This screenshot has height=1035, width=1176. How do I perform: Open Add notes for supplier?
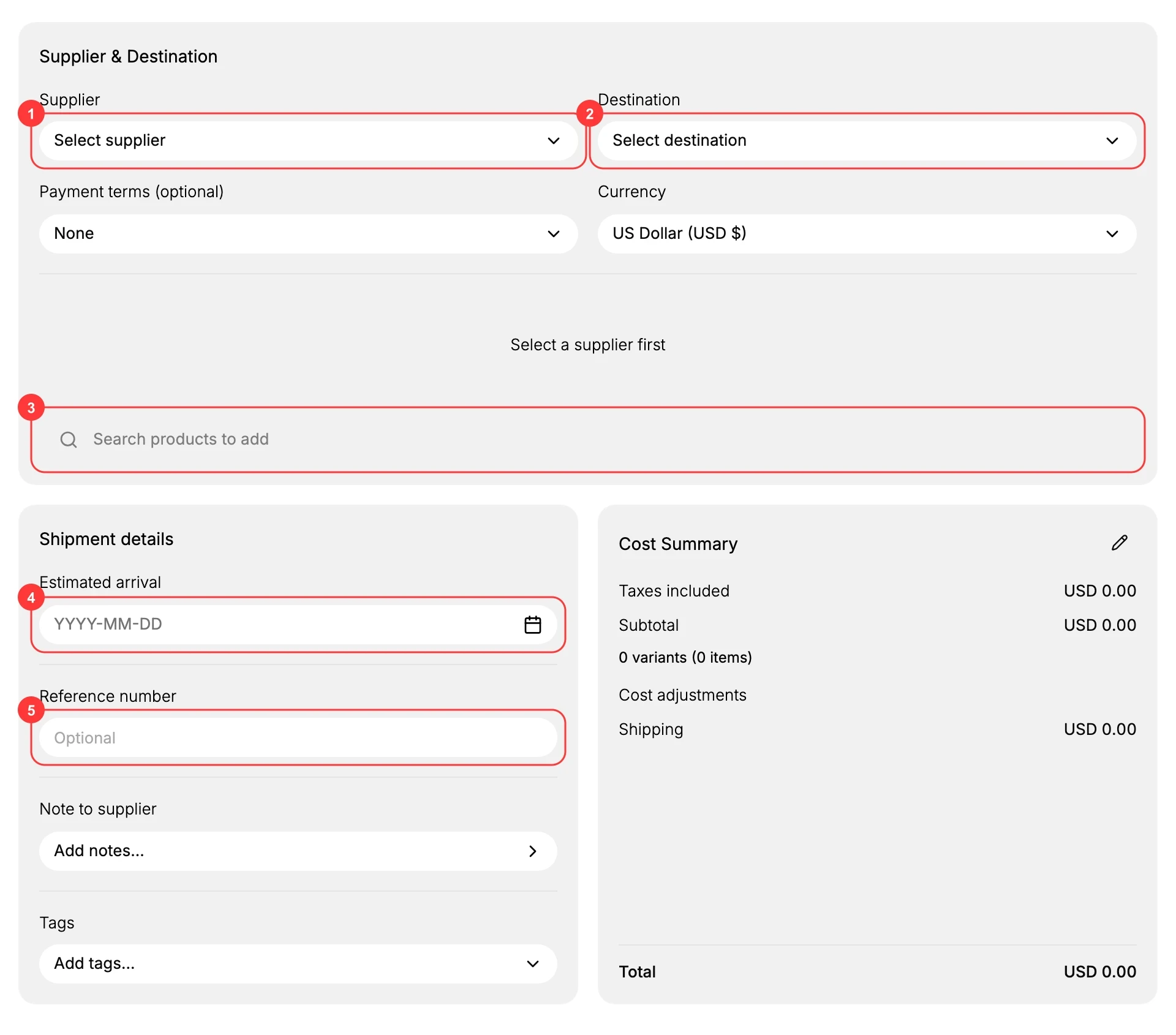[x=298, y=851]
